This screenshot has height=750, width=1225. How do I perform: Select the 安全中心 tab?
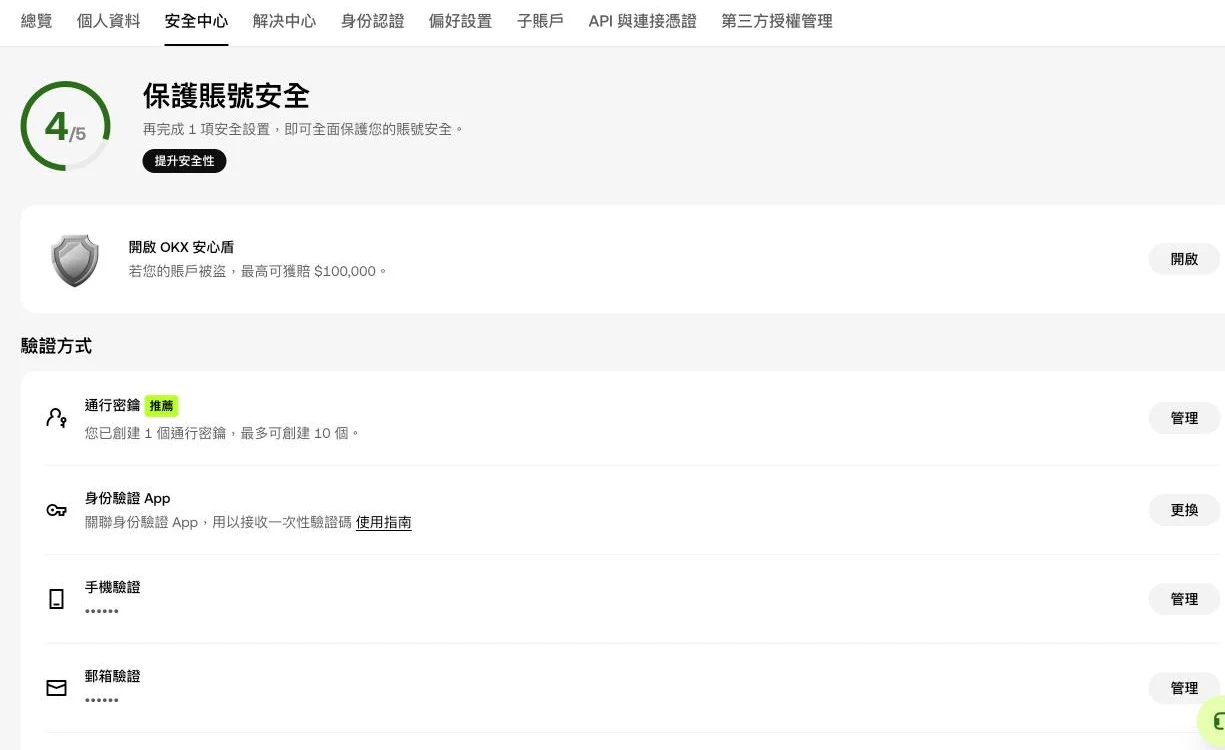[197, 21]
